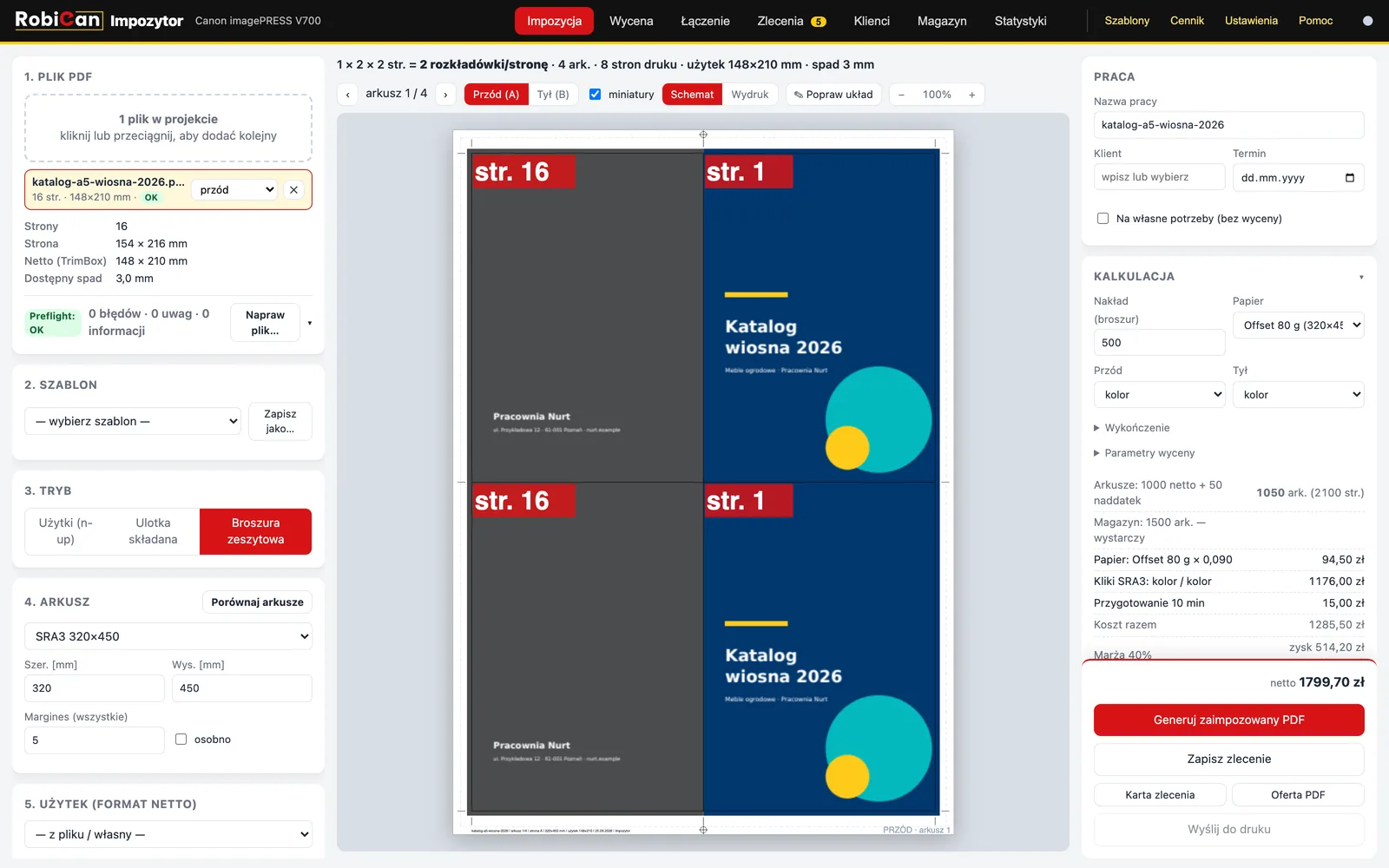The height and width of the screenshot is (868, 1389).
Task: Open Magazyn menu item
Action: pyautogui.click(x=942, y=21)
